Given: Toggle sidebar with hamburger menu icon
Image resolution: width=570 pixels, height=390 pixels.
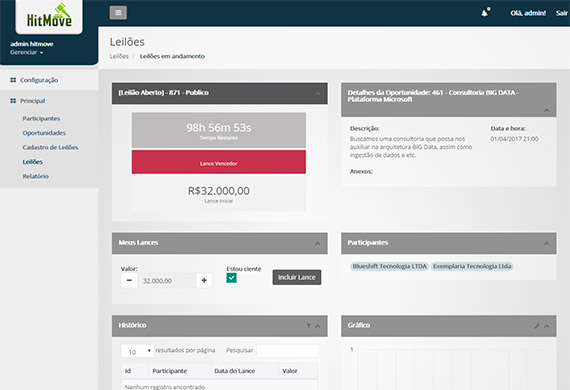Looking at the screenshot, I should point(118,13).
